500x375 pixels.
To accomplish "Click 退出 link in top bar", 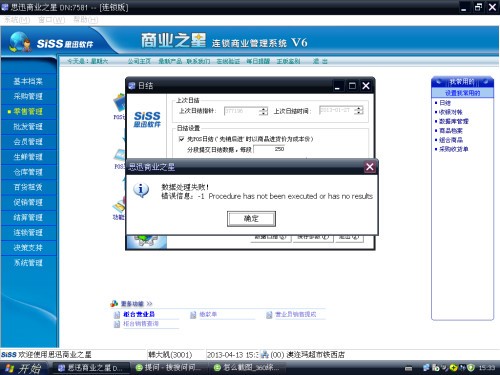I will [x=320, y=61].
